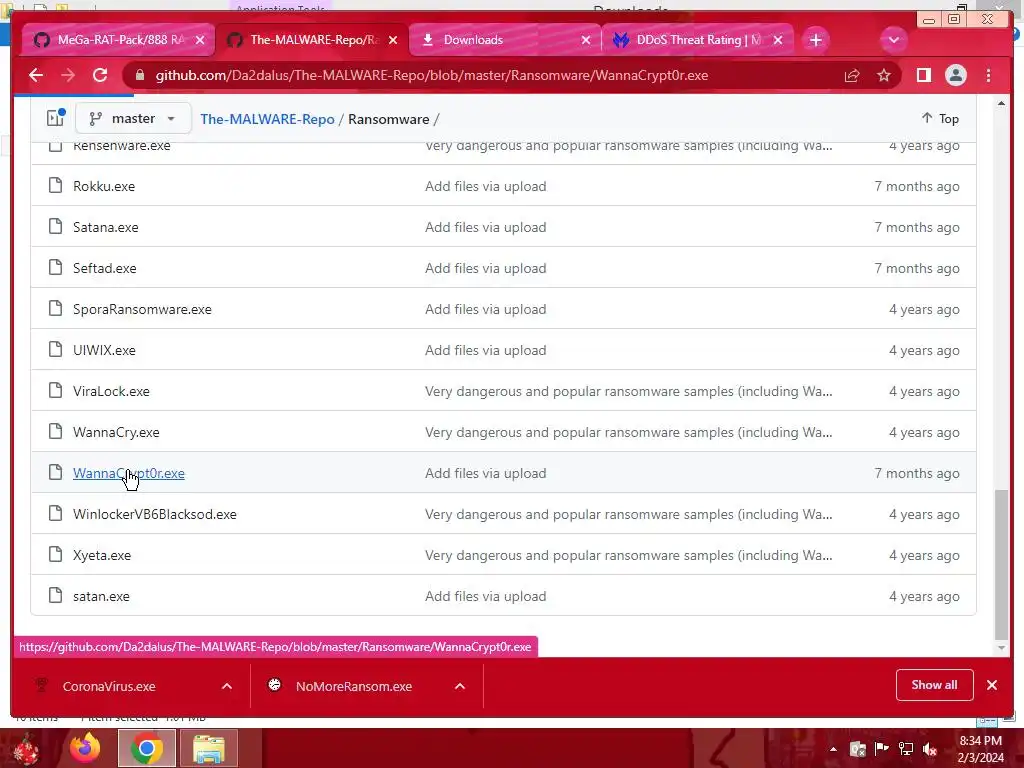Bookmark this page with the star
This screenshot has height=768, width=1024.
[x=884, y=76]
